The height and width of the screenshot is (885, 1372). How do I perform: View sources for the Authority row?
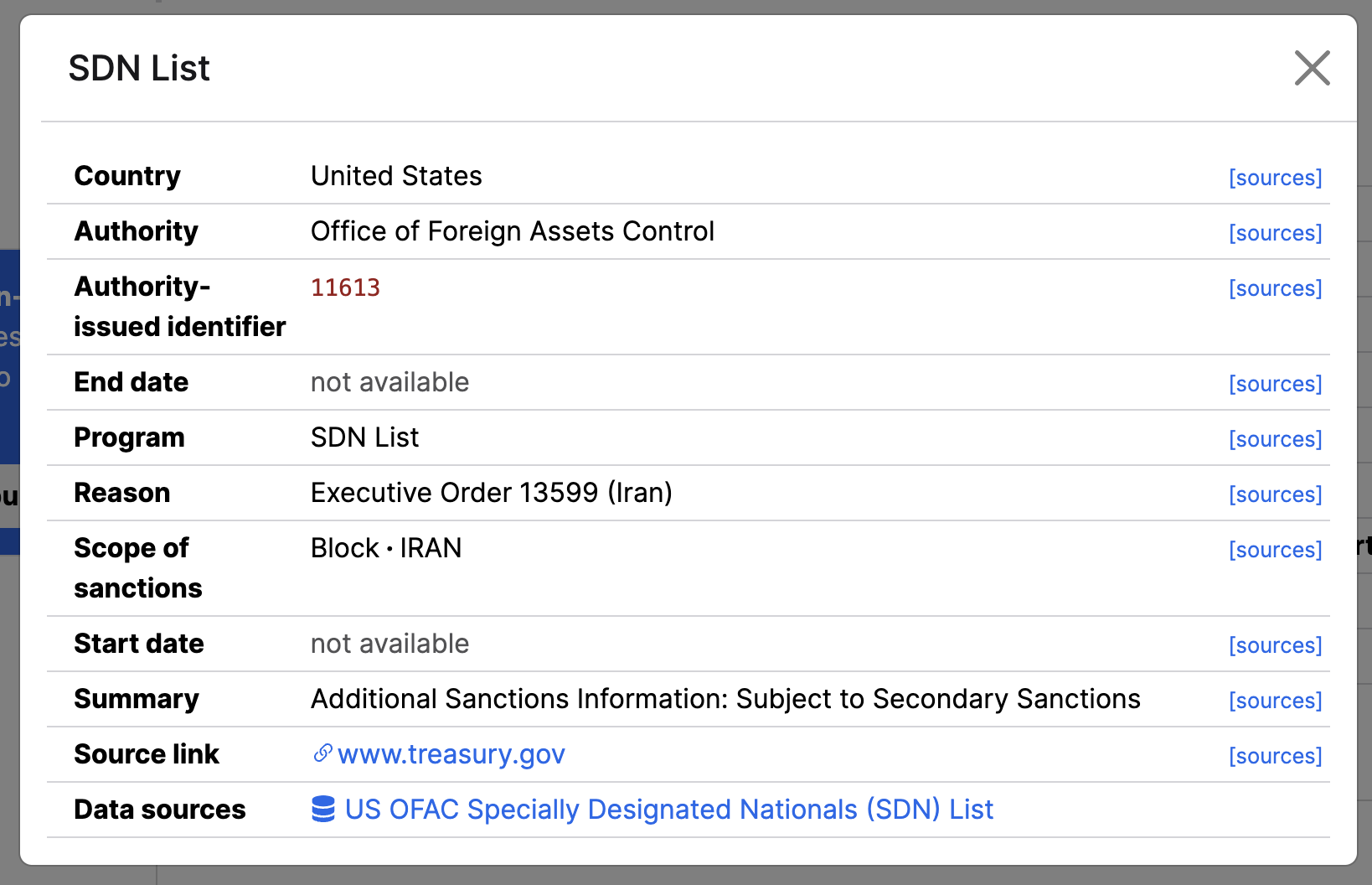(1275, 233)
